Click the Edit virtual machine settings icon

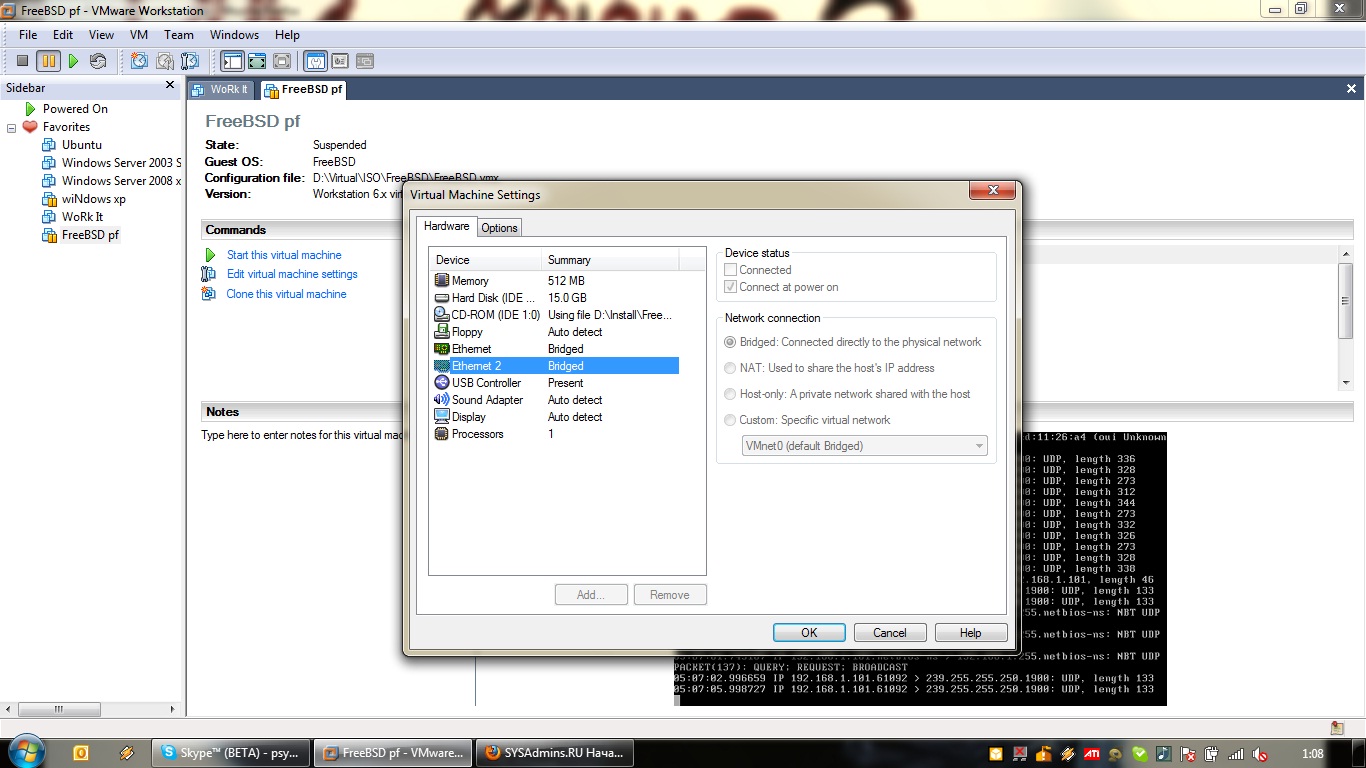tap(209, 274)
